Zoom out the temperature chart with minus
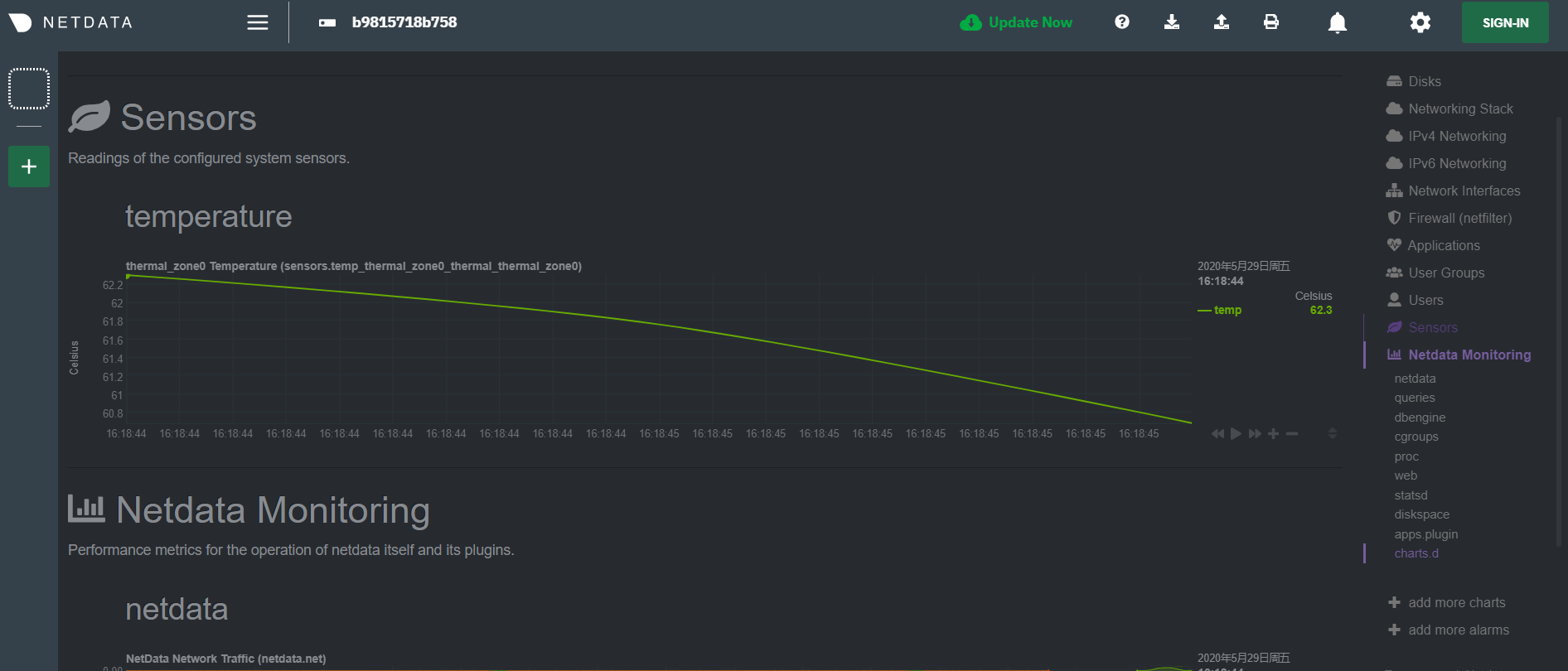The image size is (1568, 671). coord(1292,434)
